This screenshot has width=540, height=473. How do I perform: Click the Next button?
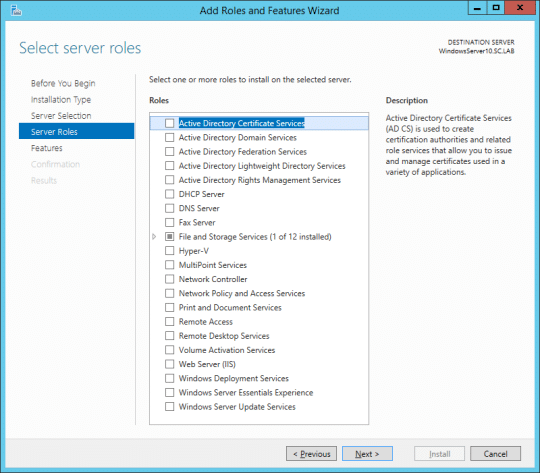(367, 454)
